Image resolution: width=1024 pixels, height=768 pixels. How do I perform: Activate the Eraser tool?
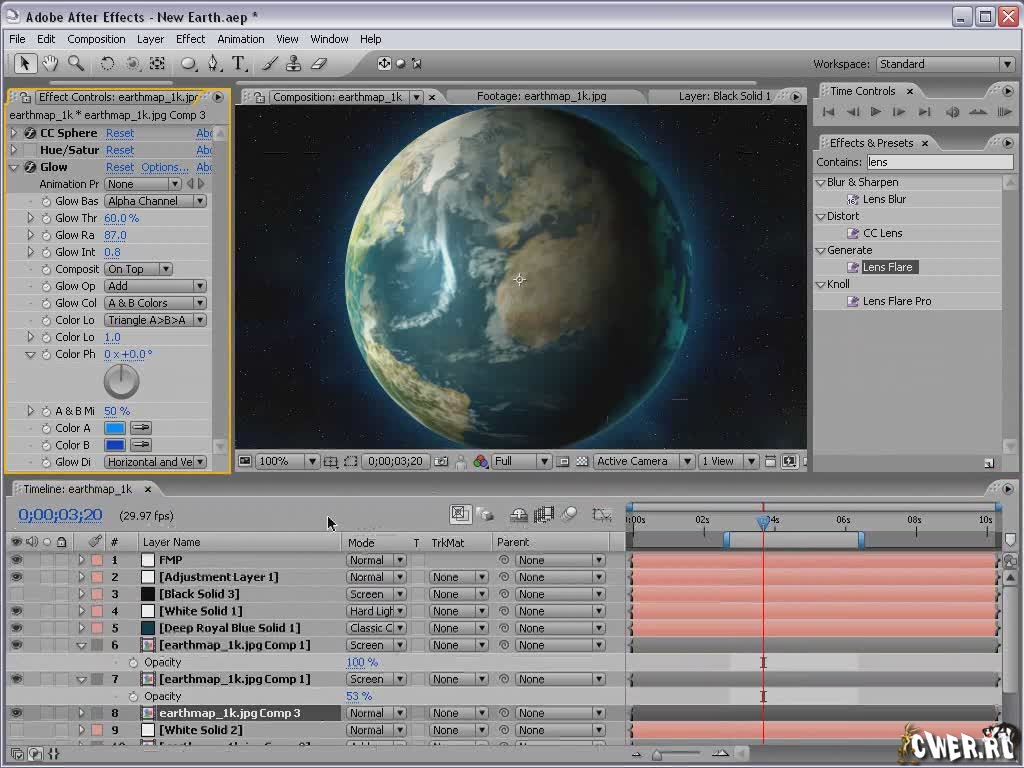coord(319,63)
